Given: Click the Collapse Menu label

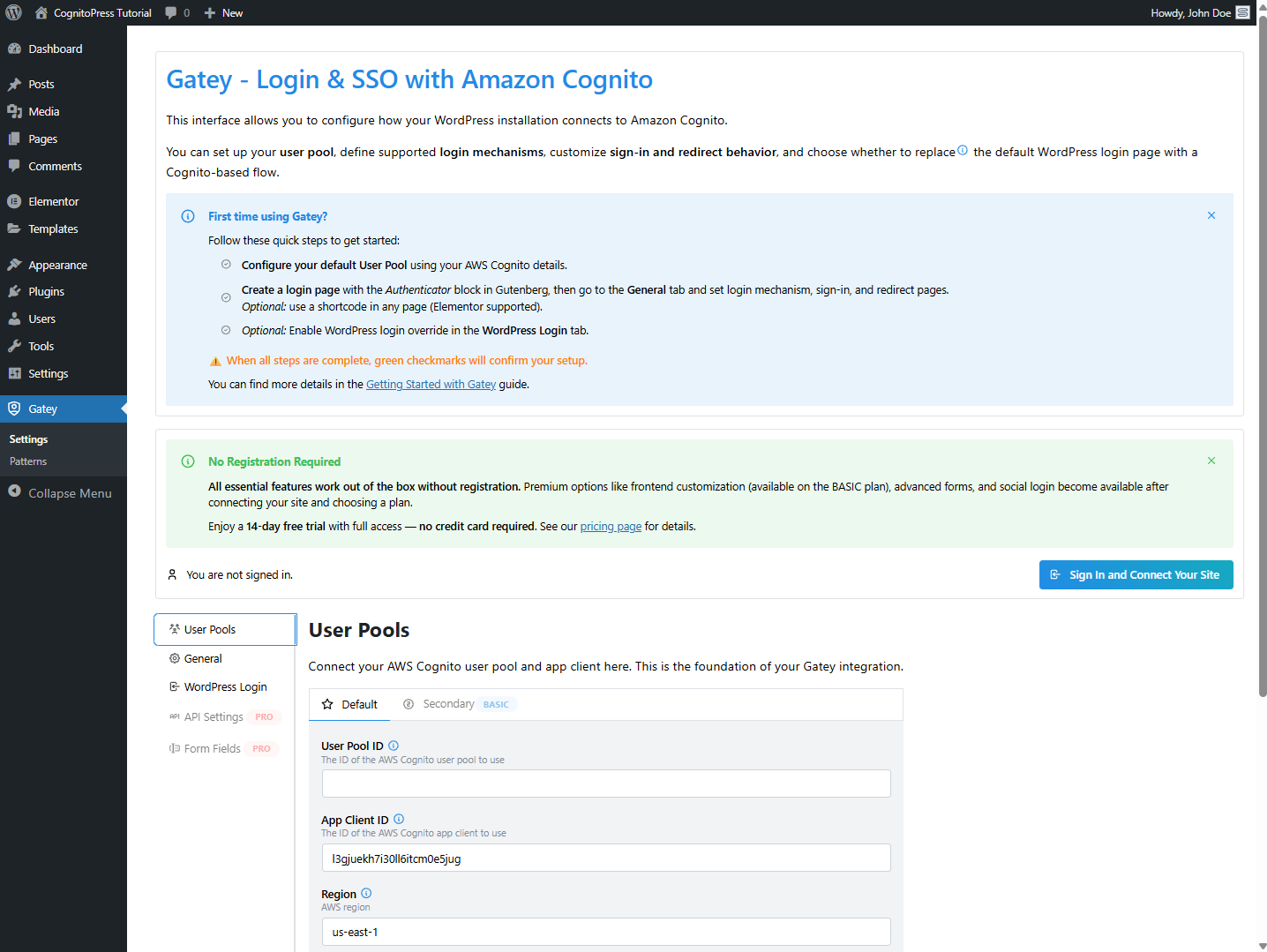Looking at the screenshot, I should coord(70,493).
